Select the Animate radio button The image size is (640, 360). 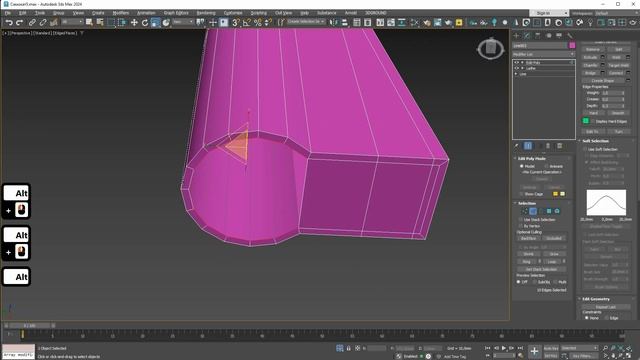coord(546,166)
